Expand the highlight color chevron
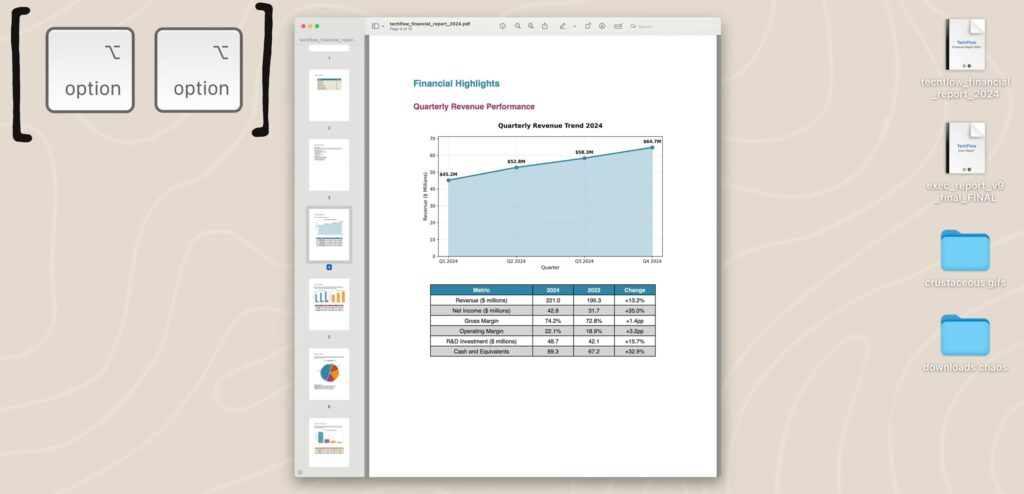 click(x=574, y=25)
